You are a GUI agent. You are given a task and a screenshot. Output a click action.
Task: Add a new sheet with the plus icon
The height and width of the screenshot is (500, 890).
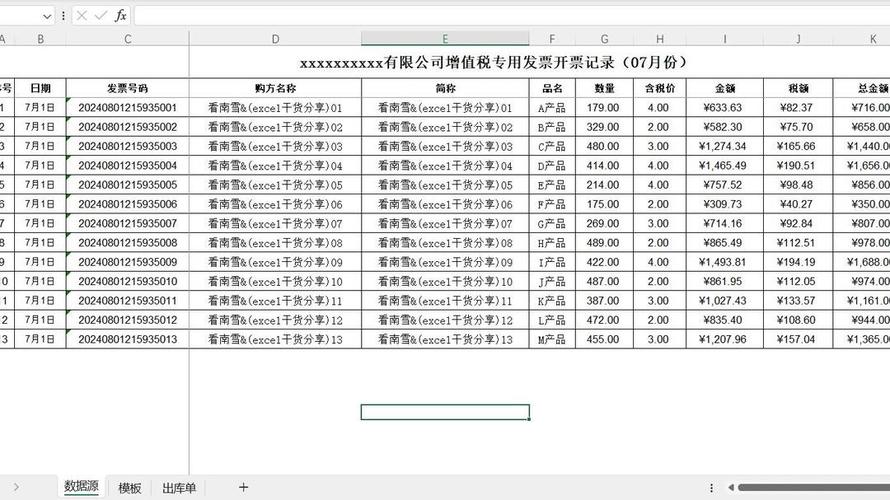(x=244, y=487)
